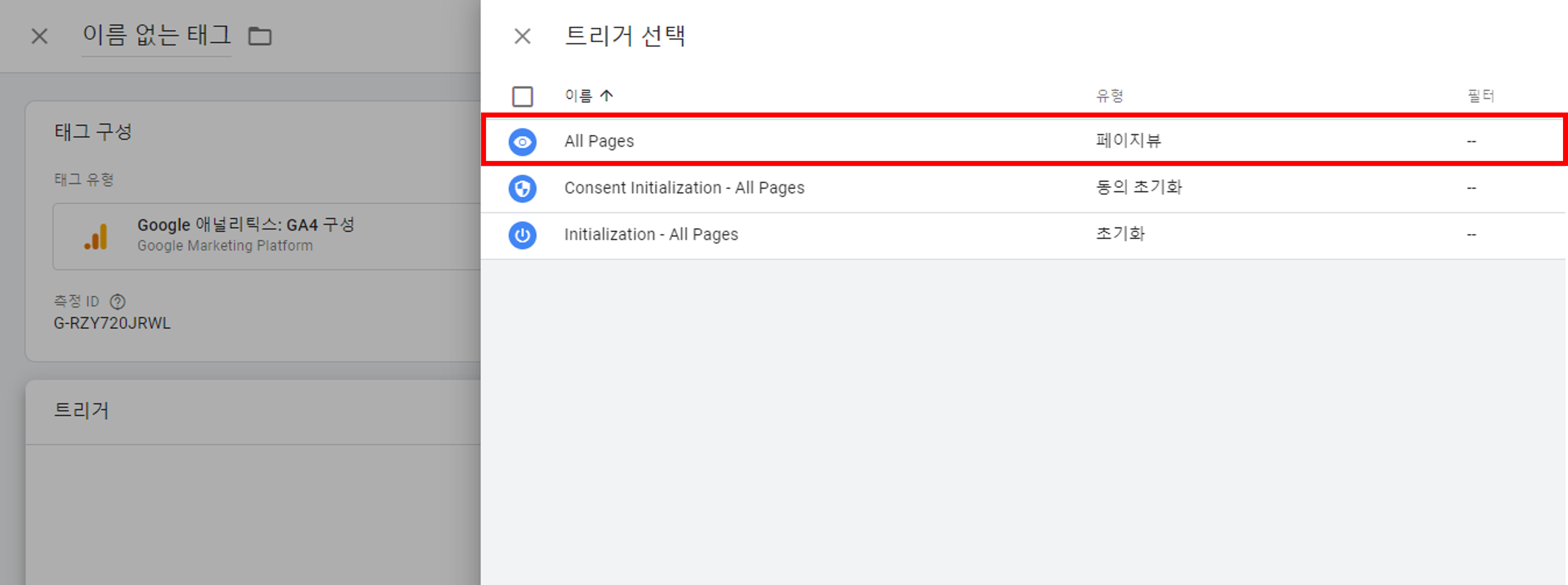Screen dimensions: 1568x585
Task: Select Consent Initialization - All Pages trigger
Action: [x=684, y=188]
